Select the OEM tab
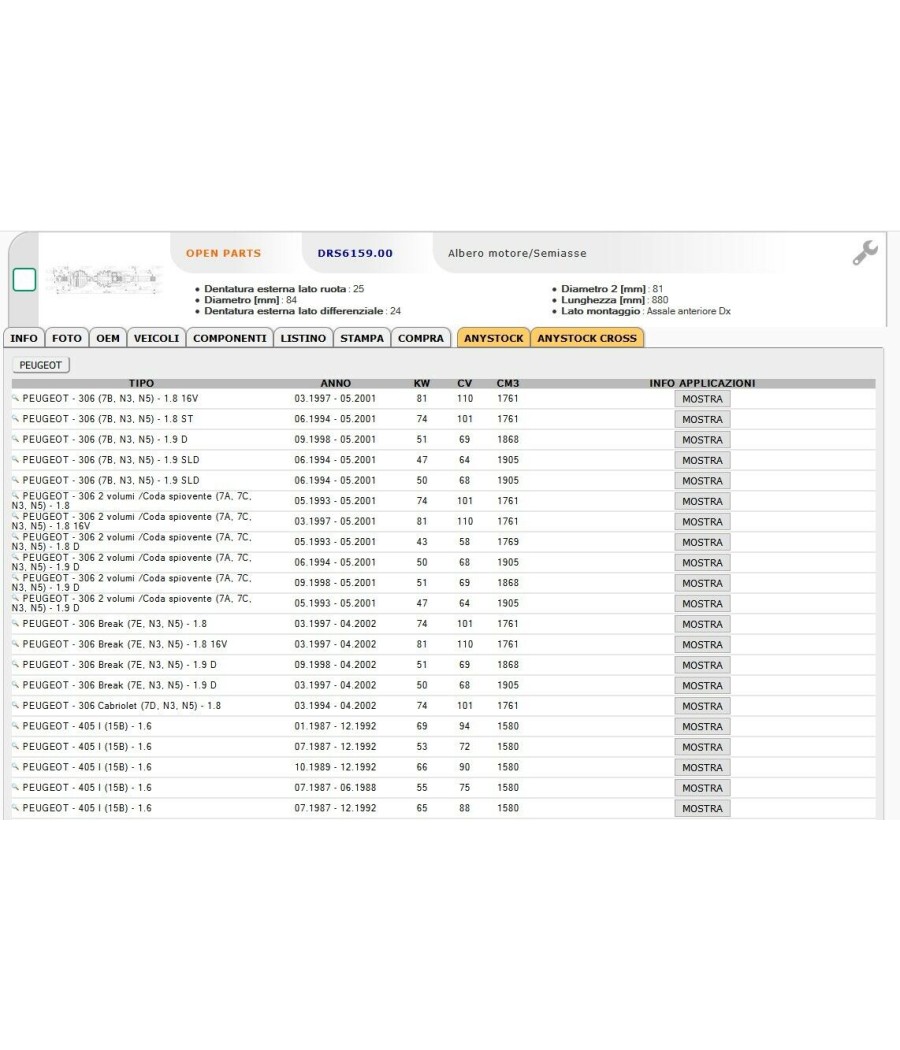 (x=108, y=338)
